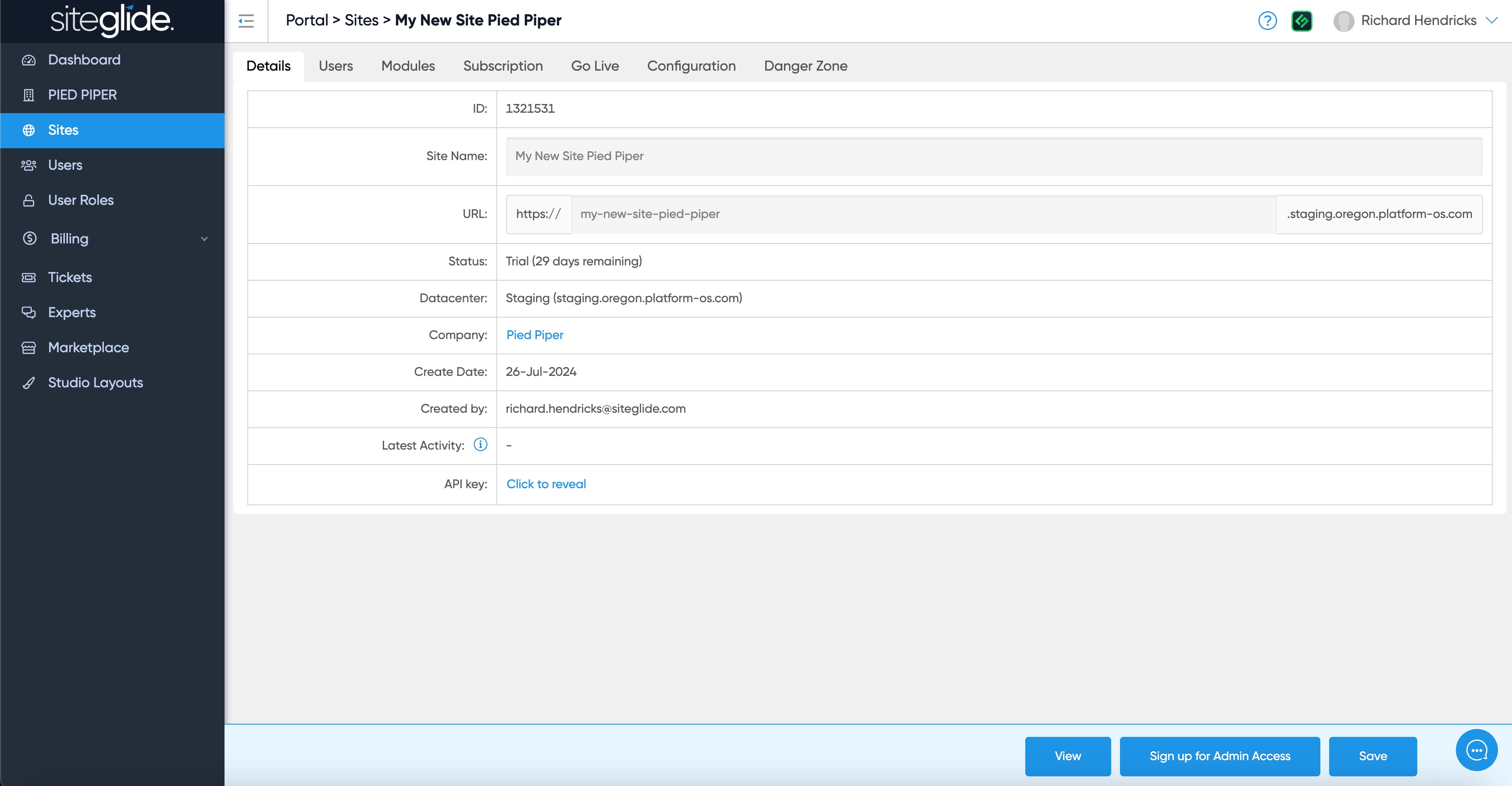Click the Tickets icon in sidebar
Viewport: 1512px width, 786px height.
point(29,277)
